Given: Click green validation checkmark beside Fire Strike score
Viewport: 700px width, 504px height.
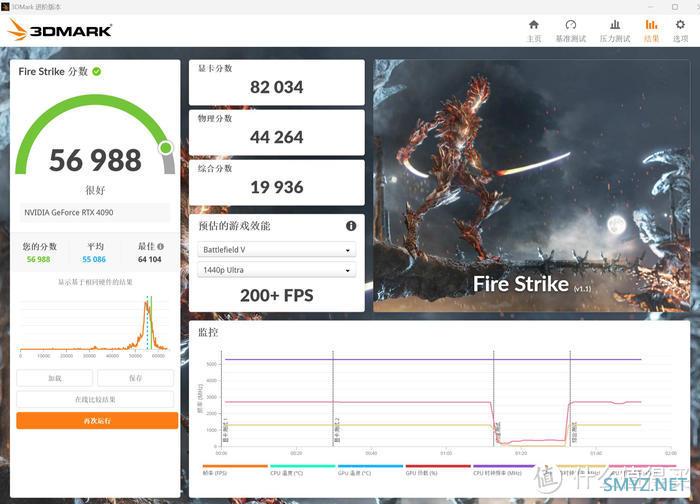Looking at the screenshot, I should pos(96,71).
